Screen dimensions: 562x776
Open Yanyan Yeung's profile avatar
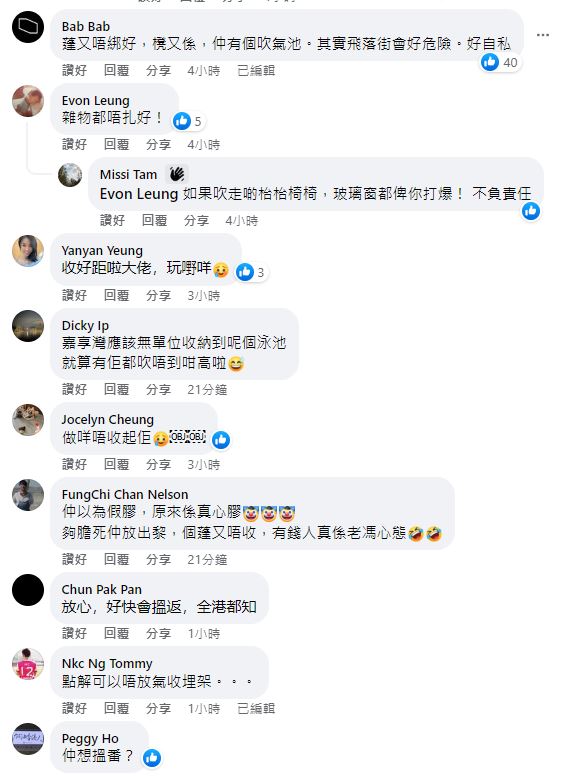(x=28, y=251)
